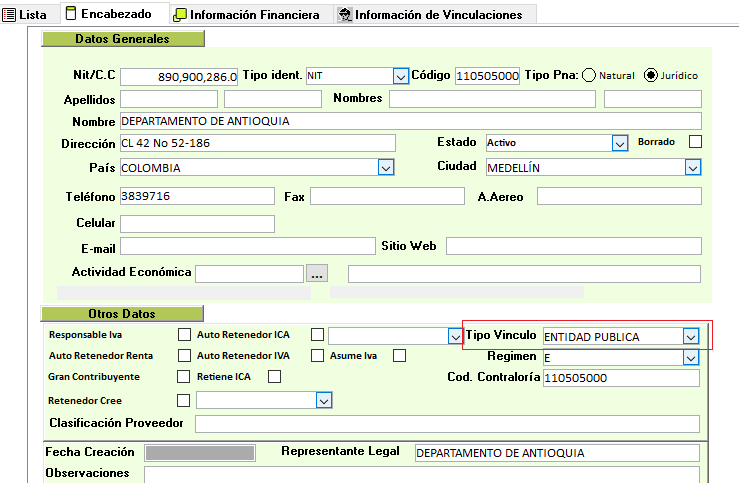739x483 pixels.
Task: Click the Nombre input field
Action: coord(410,121)
